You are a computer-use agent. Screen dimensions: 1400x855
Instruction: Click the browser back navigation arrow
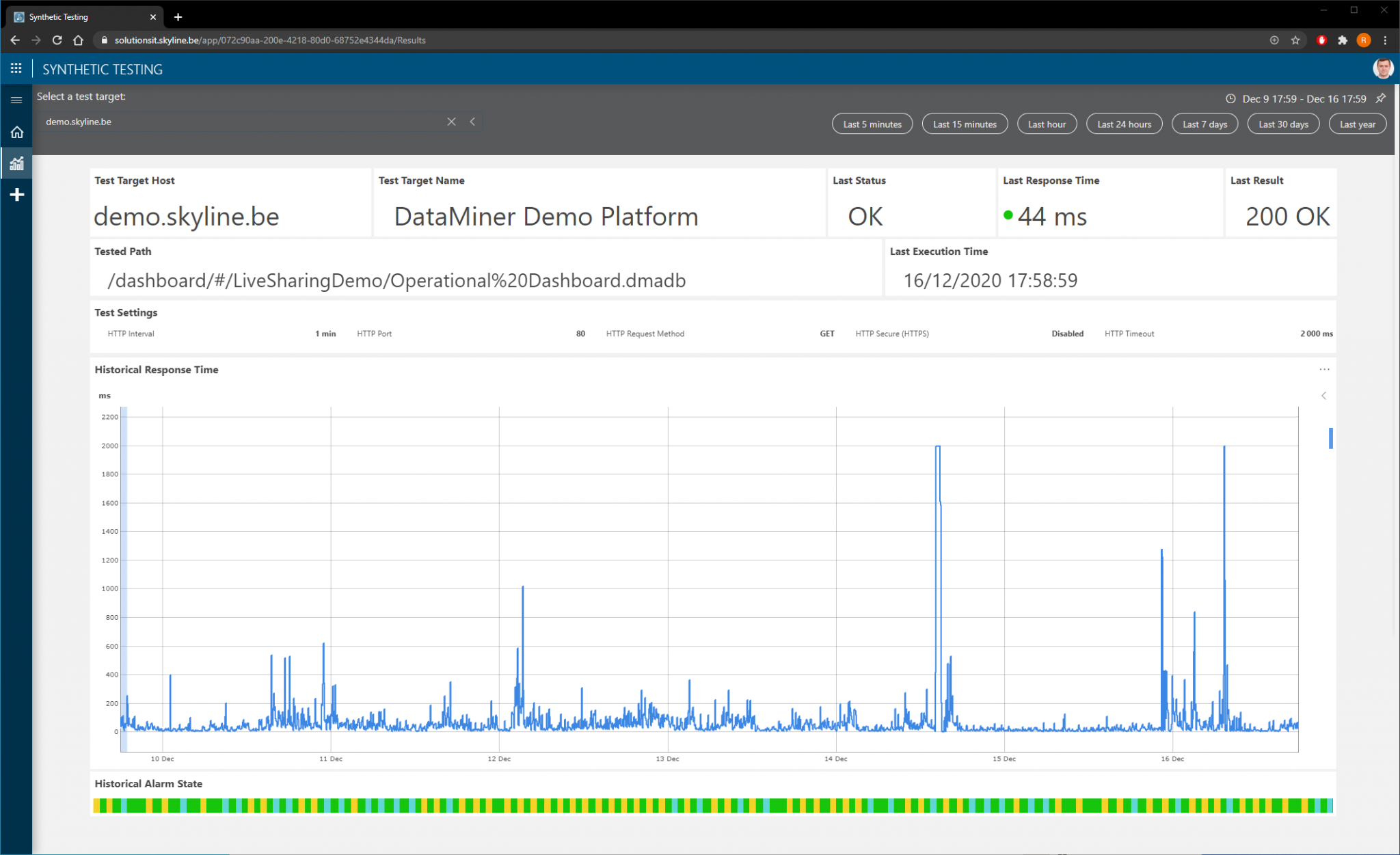(x=14, y=40)
